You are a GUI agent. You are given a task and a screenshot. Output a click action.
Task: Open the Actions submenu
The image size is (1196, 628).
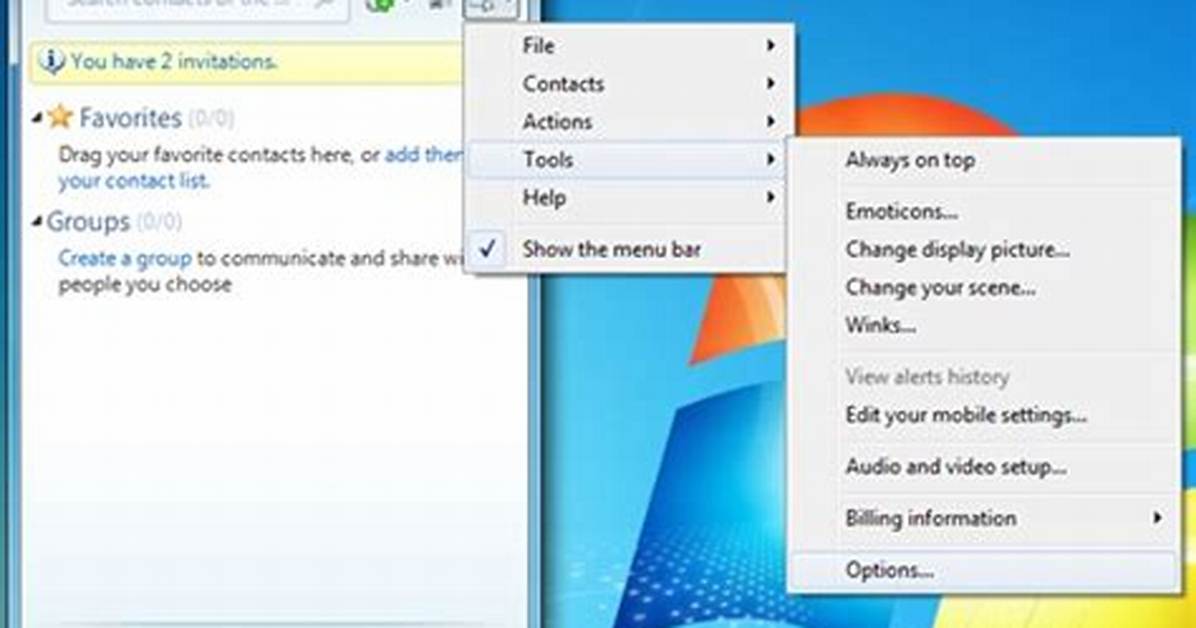tap(627, 121)
